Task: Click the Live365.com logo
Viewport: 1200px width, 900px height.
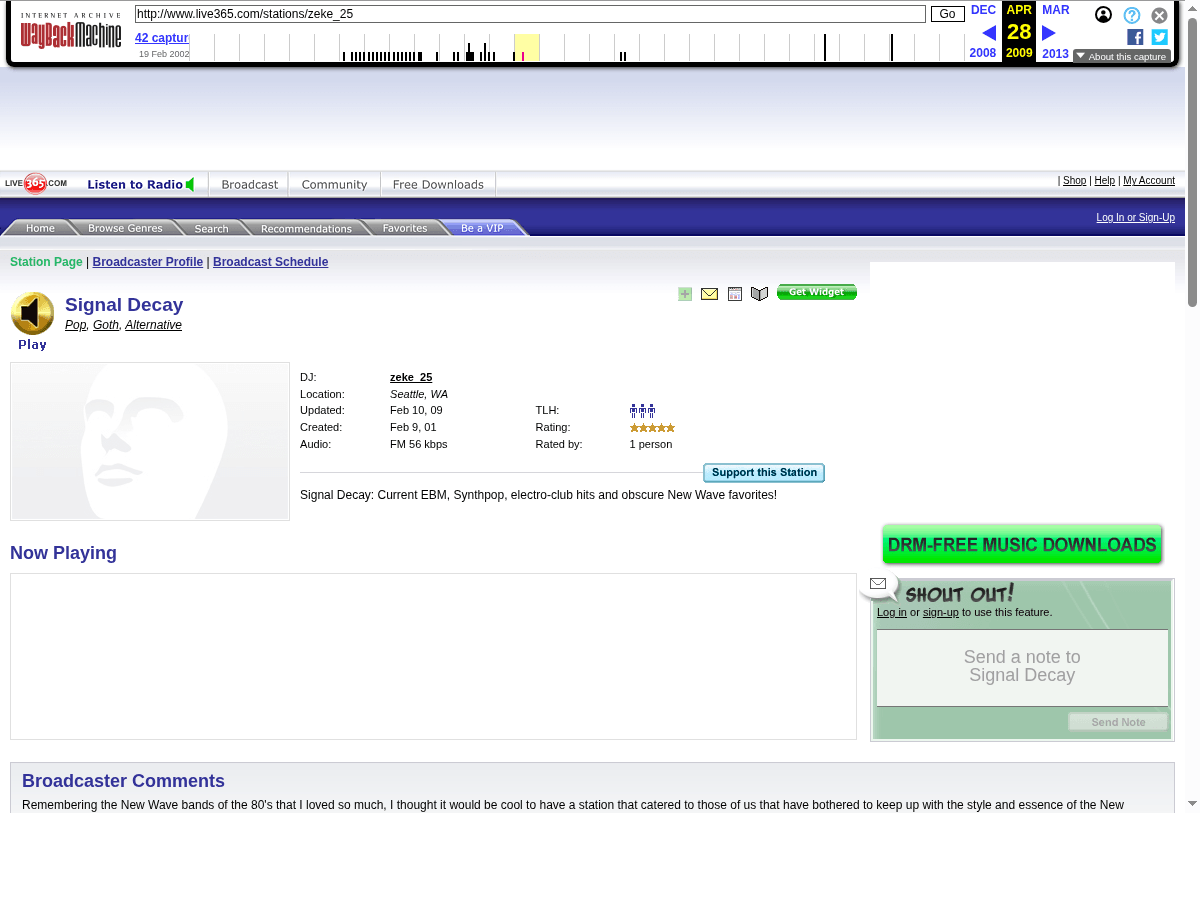Action: 36,184
